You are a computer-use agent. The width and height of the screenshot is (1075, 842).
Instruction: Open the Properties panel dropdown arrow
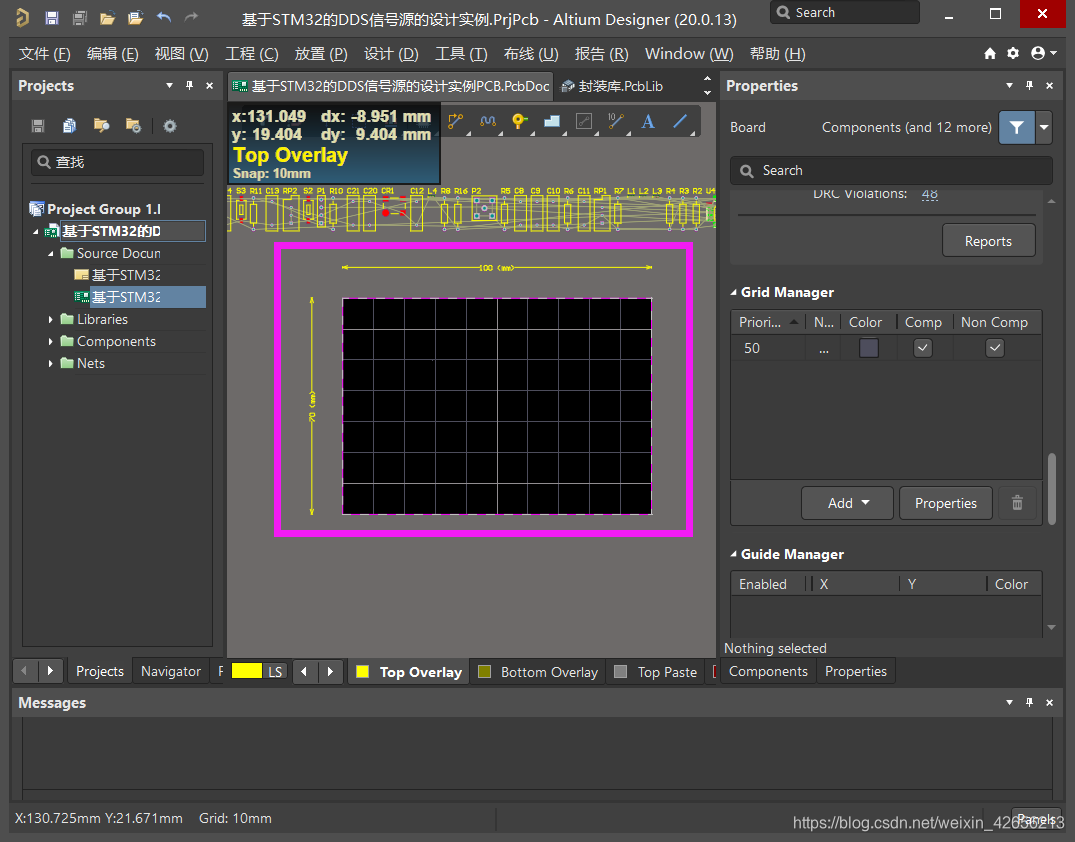coord(1009,85)
